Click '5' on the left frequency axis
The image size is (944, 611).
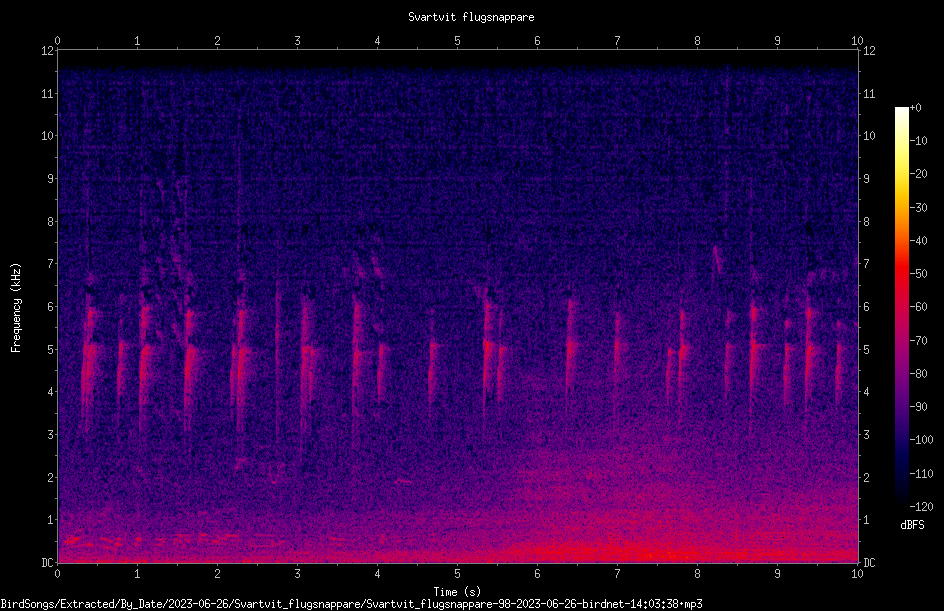coord(50,349)
